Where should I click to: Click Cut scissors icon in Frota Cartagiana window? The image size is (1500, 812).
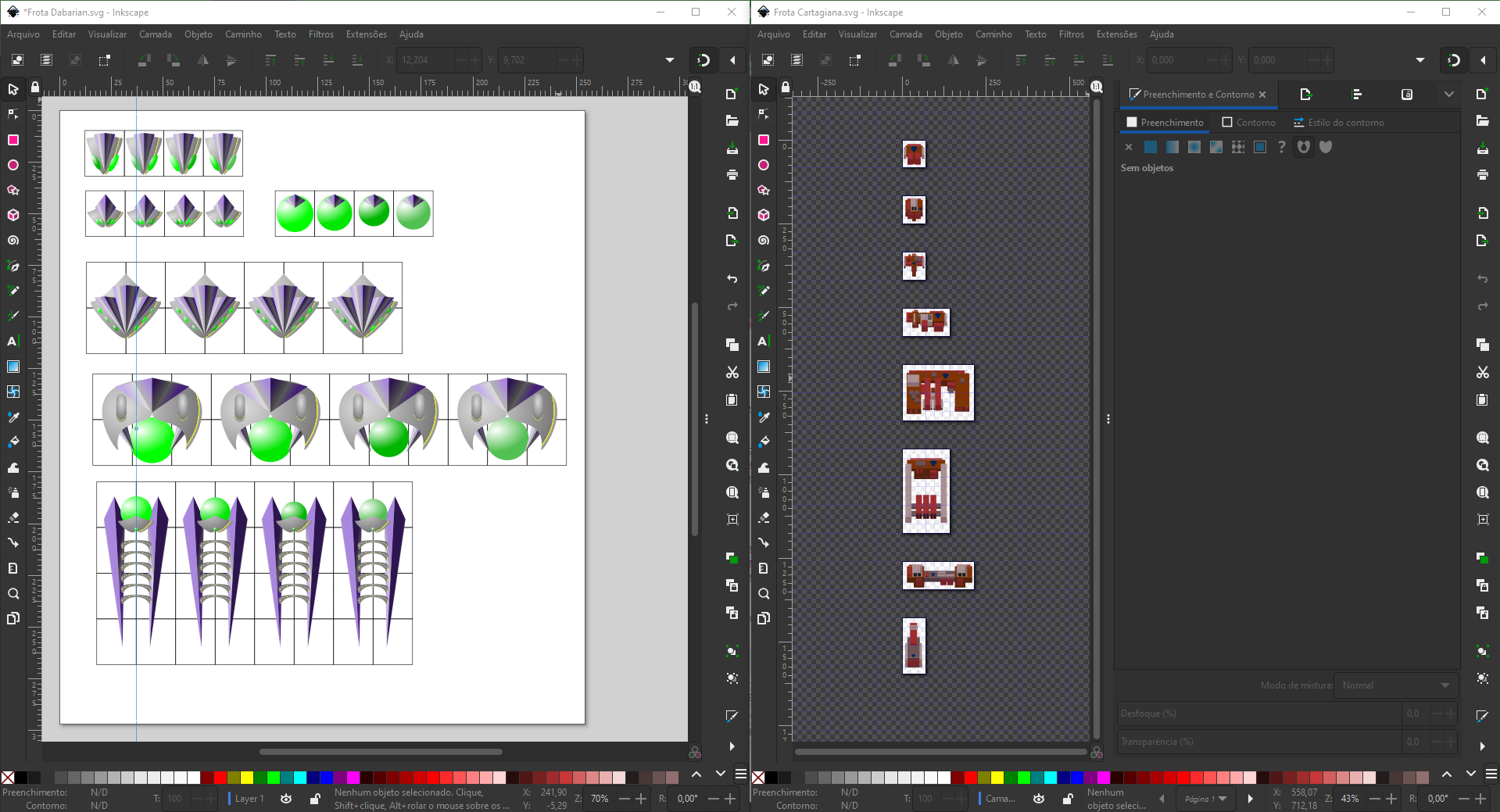(1482, 372)
